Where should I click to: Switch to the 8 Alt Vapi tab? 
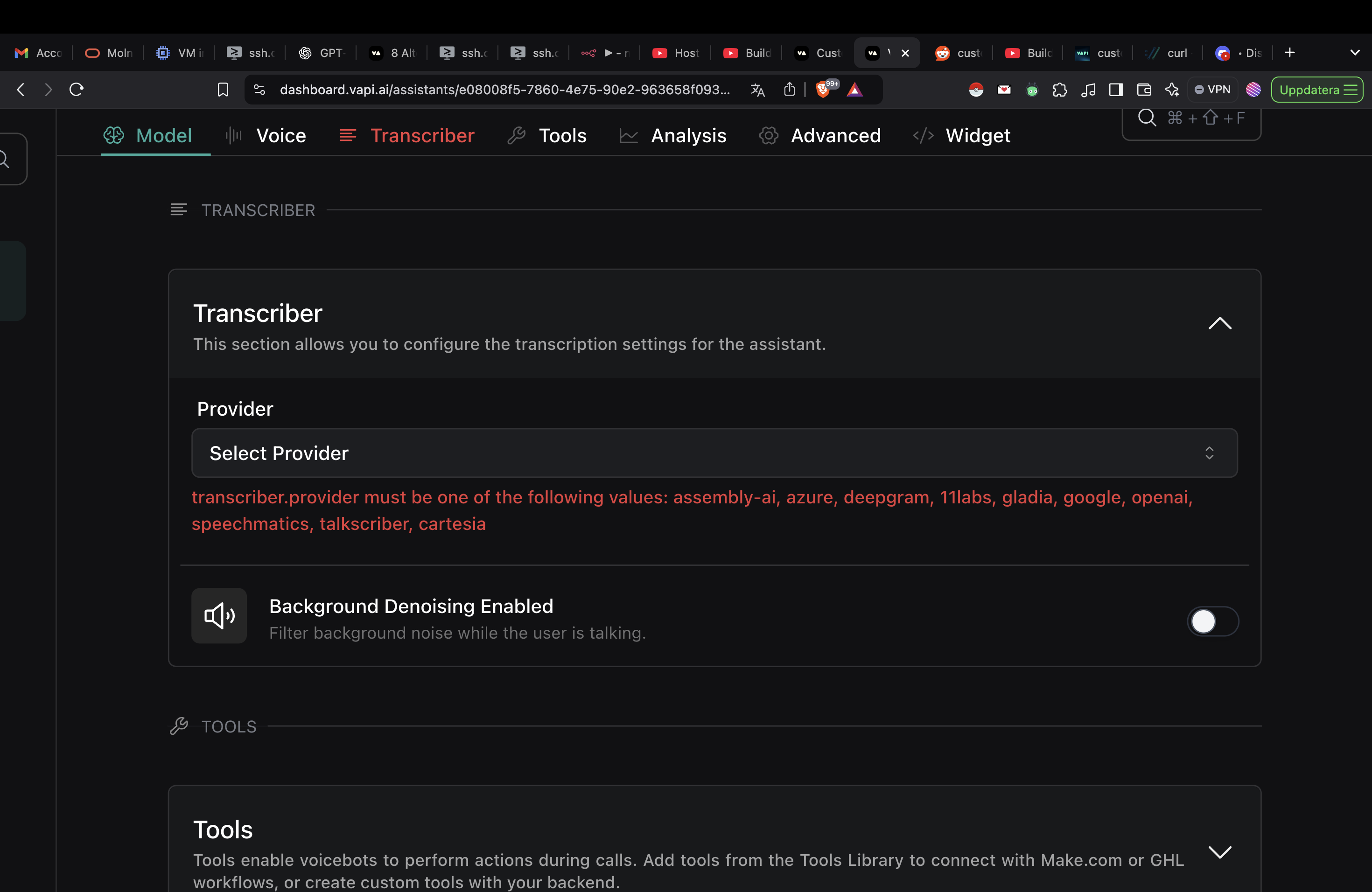point(392,53)
